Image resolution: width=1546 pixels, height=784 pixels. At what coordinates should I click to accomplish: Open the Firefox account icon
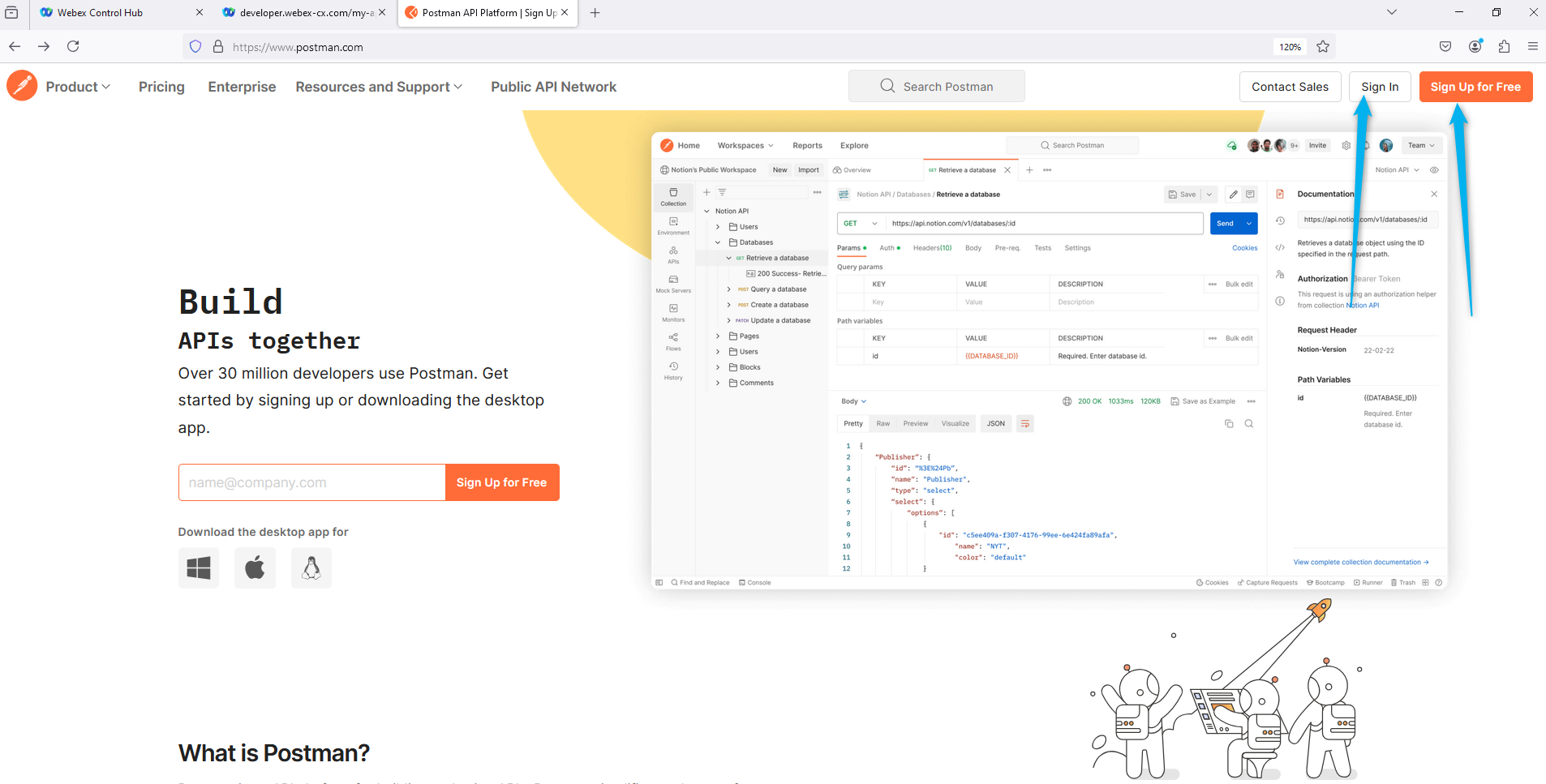[x=1475, y=46]
